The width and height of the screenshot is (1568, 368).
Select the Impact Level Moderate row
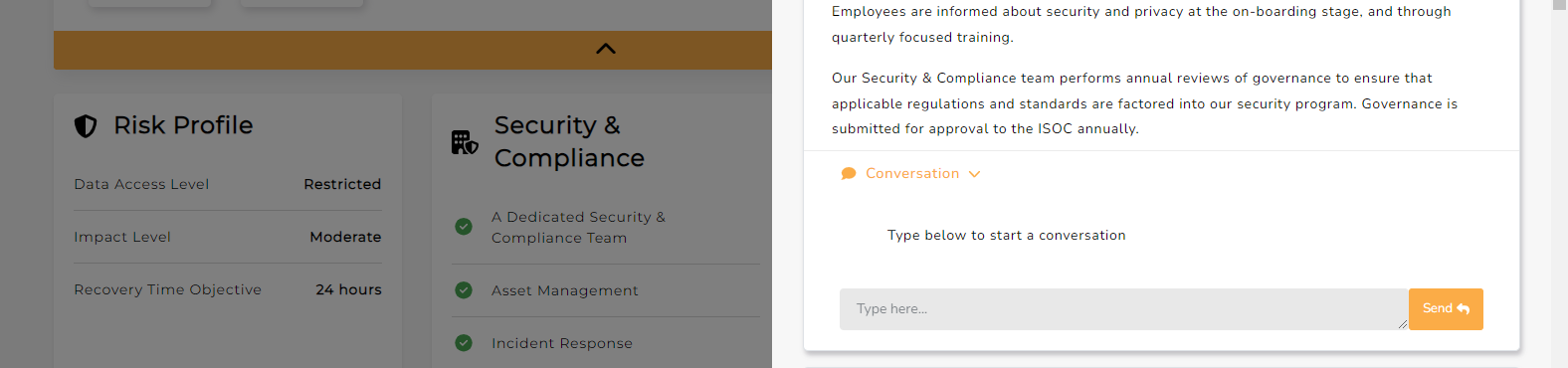coord(228,237)
